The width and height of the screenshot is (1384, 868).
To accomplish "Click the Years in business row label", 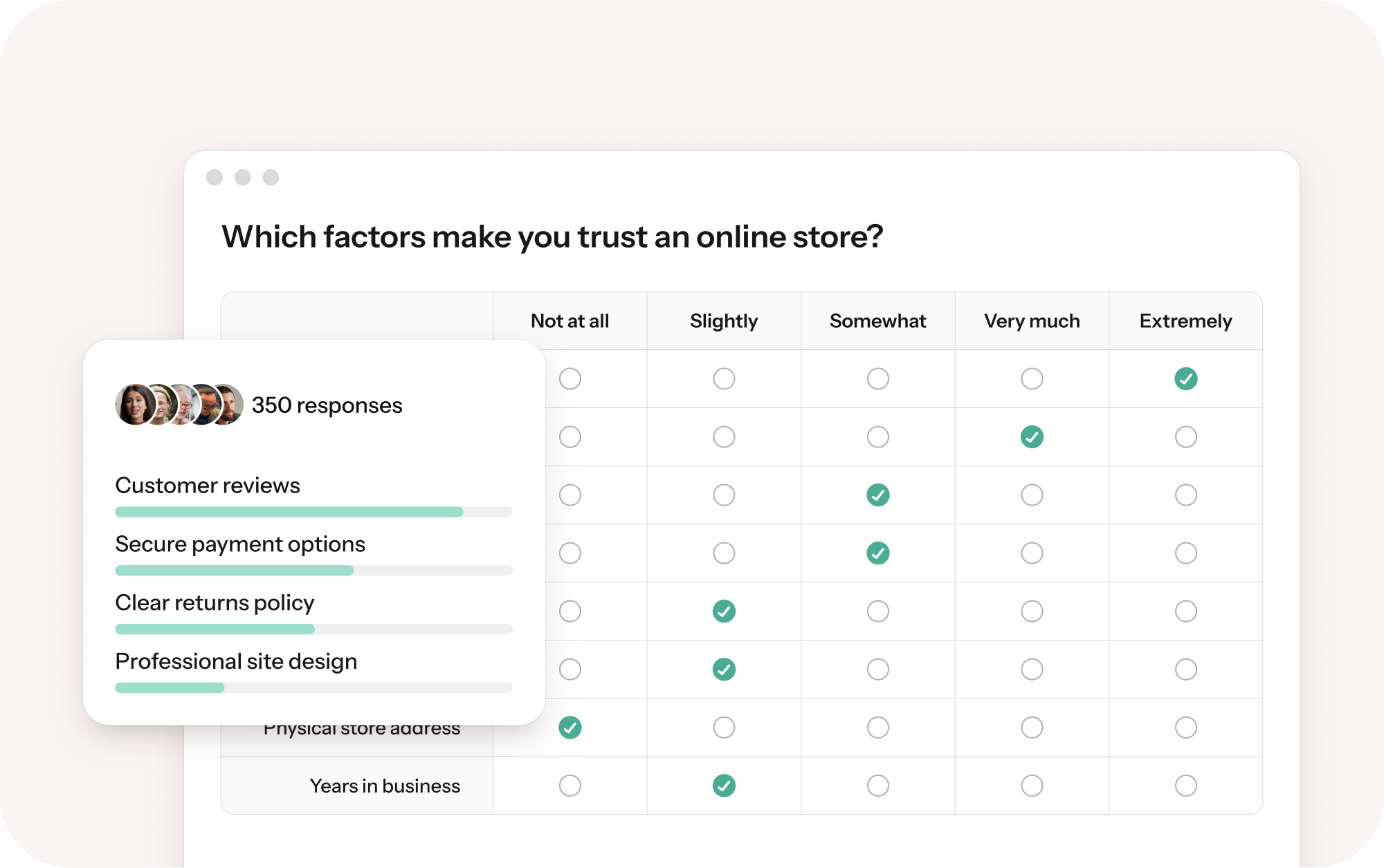I will [x=385, y=786].
